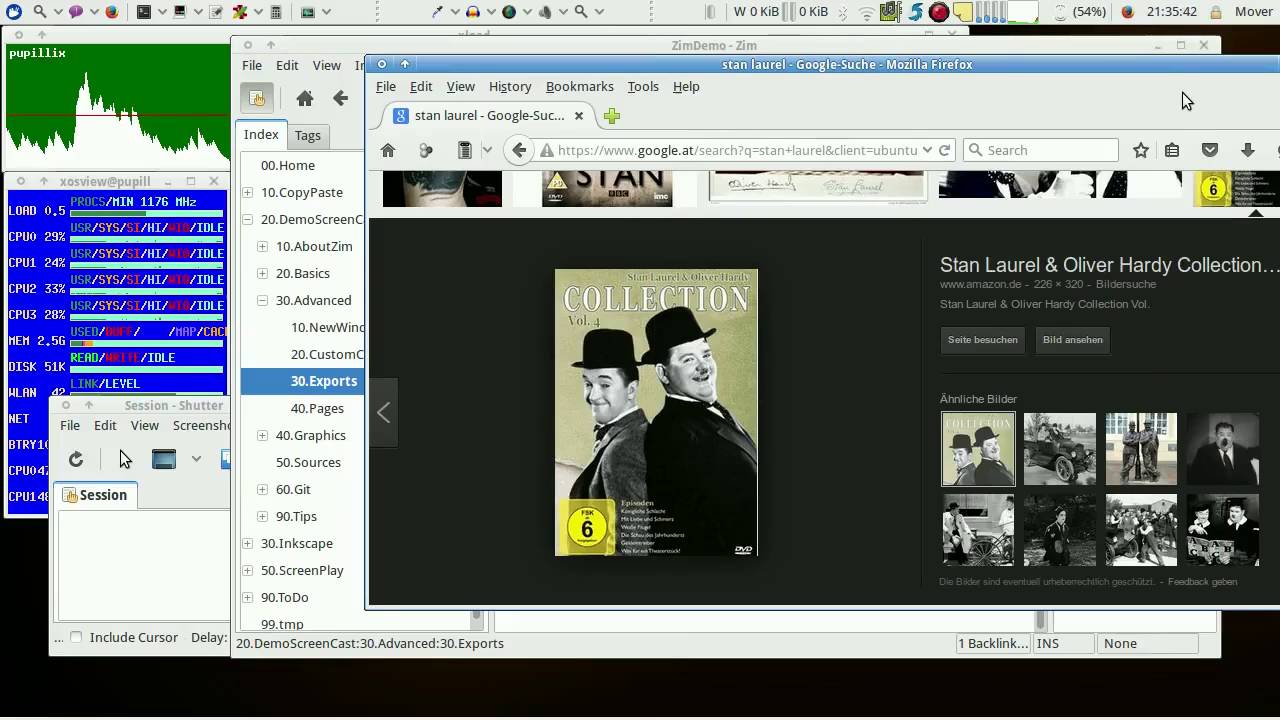Select the Index tab in Zim

point(261,135)
